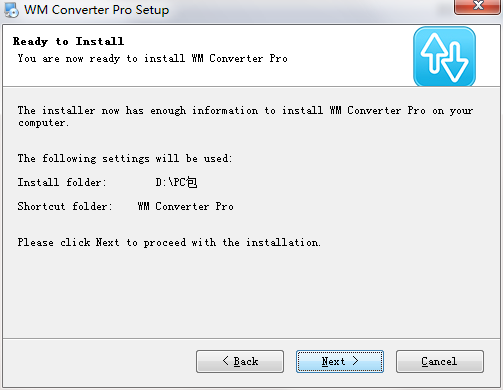Click the Install folder label
The width and height of the screenshot is (503, 390).
point(62,182)
